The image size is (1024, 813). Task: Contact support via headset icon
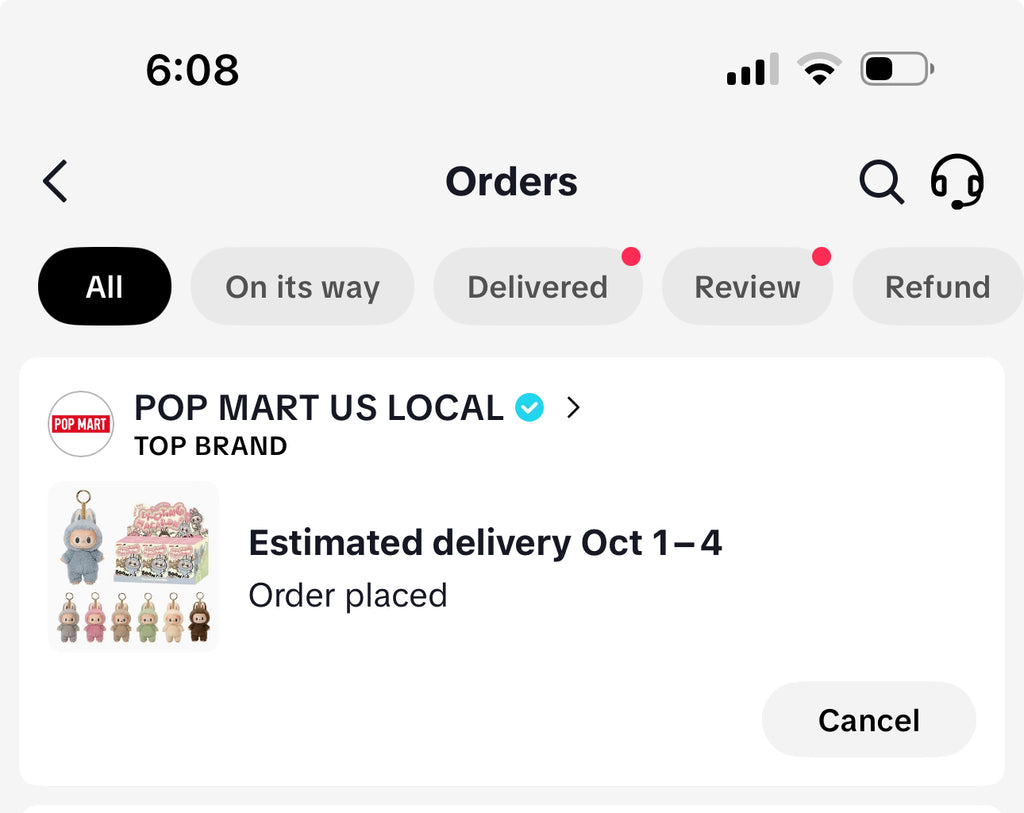[x=957, y=182]
